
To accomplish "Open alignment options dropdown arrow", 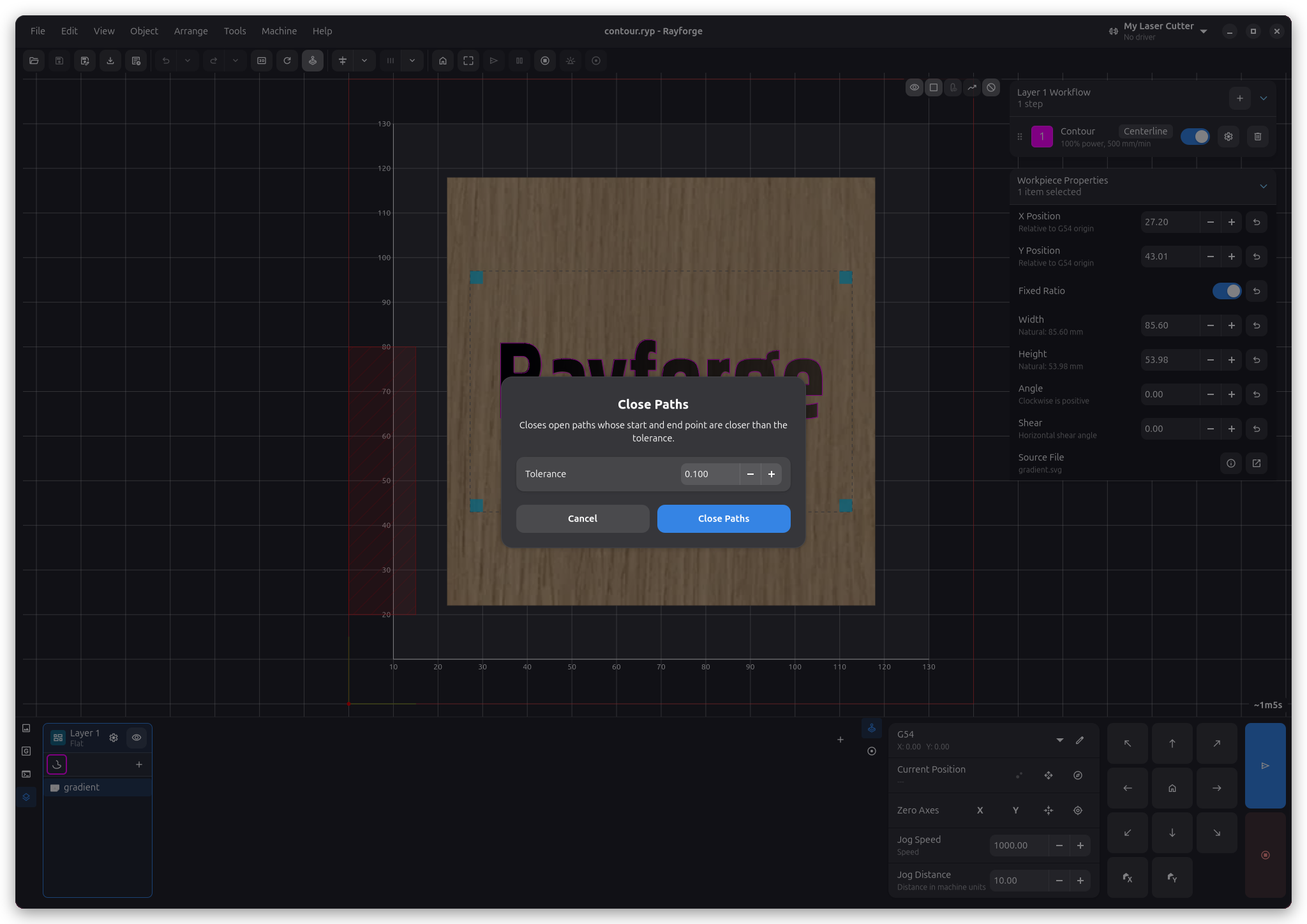I will (x=364, y=61).
